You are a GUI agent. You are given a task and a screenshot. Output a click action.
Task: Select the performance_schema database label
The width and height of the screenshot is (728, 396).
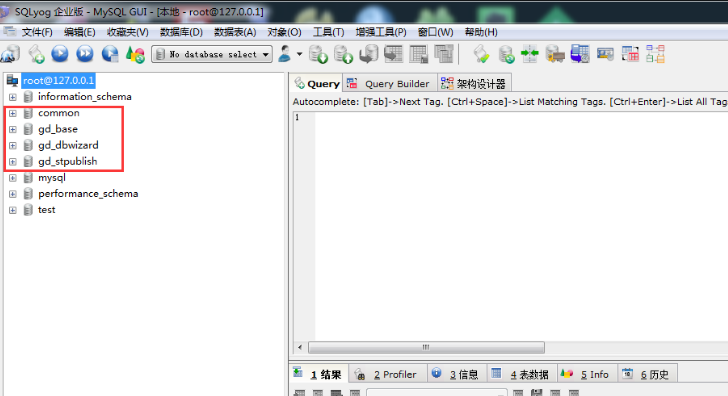pos(88,194)
